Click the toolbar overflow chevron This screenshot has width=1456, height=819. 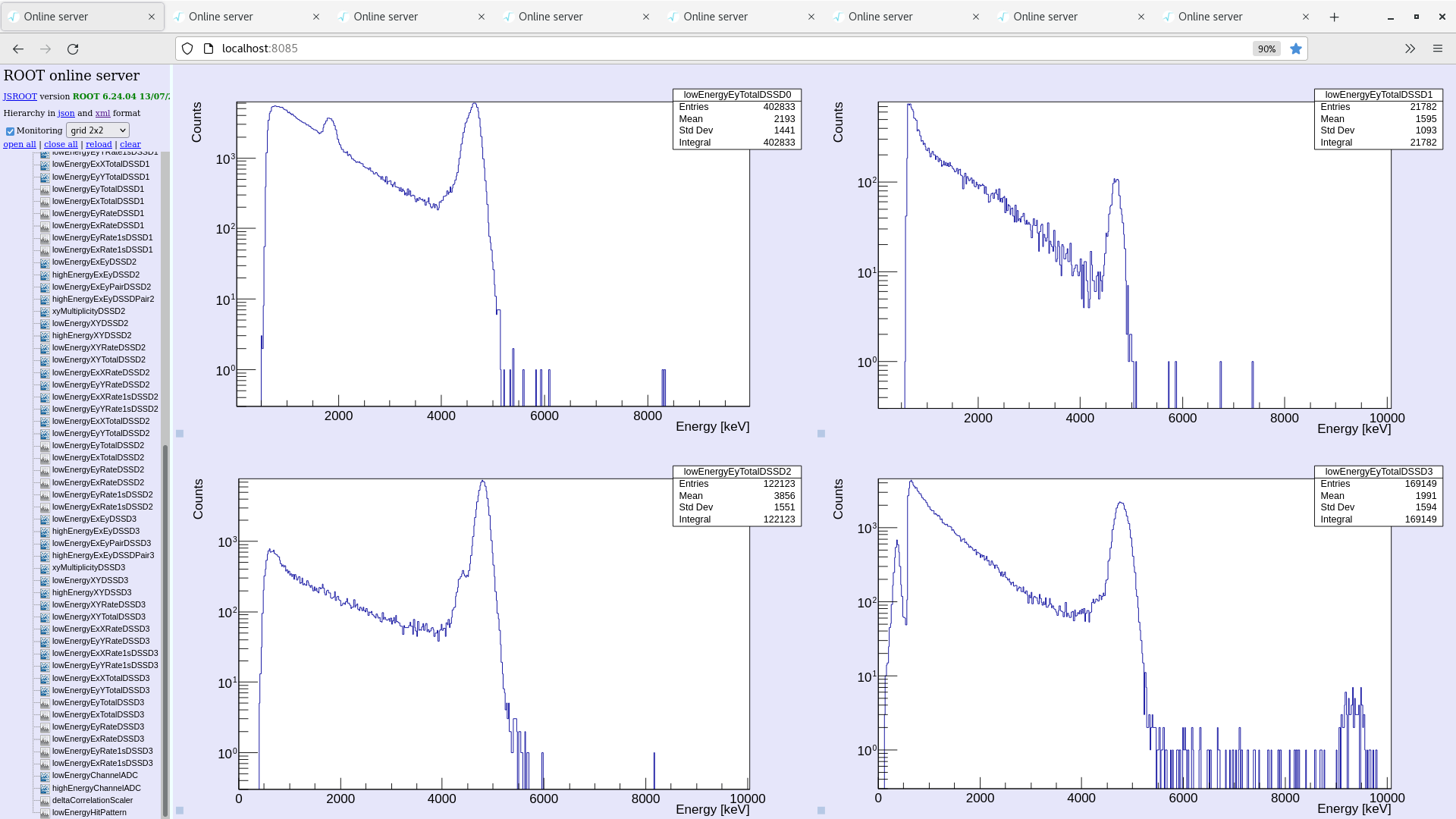1410,49
